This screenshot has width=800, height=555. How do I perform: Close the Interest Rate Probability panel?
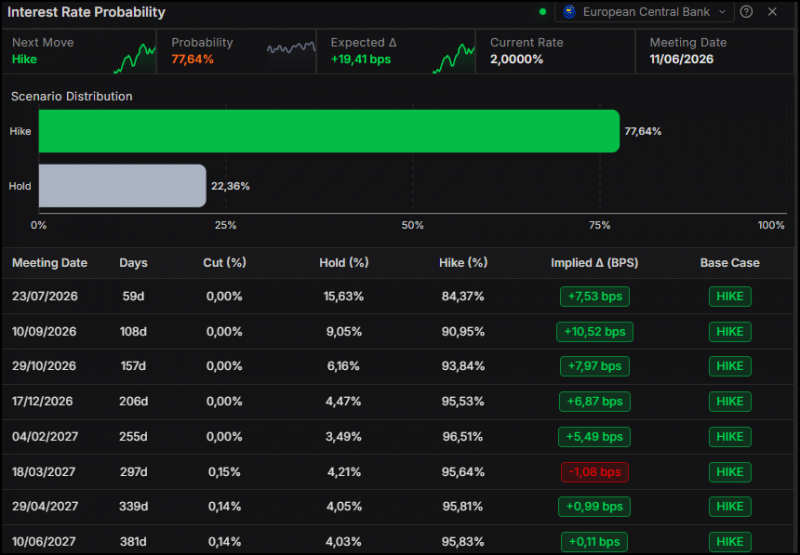(772, 12)
